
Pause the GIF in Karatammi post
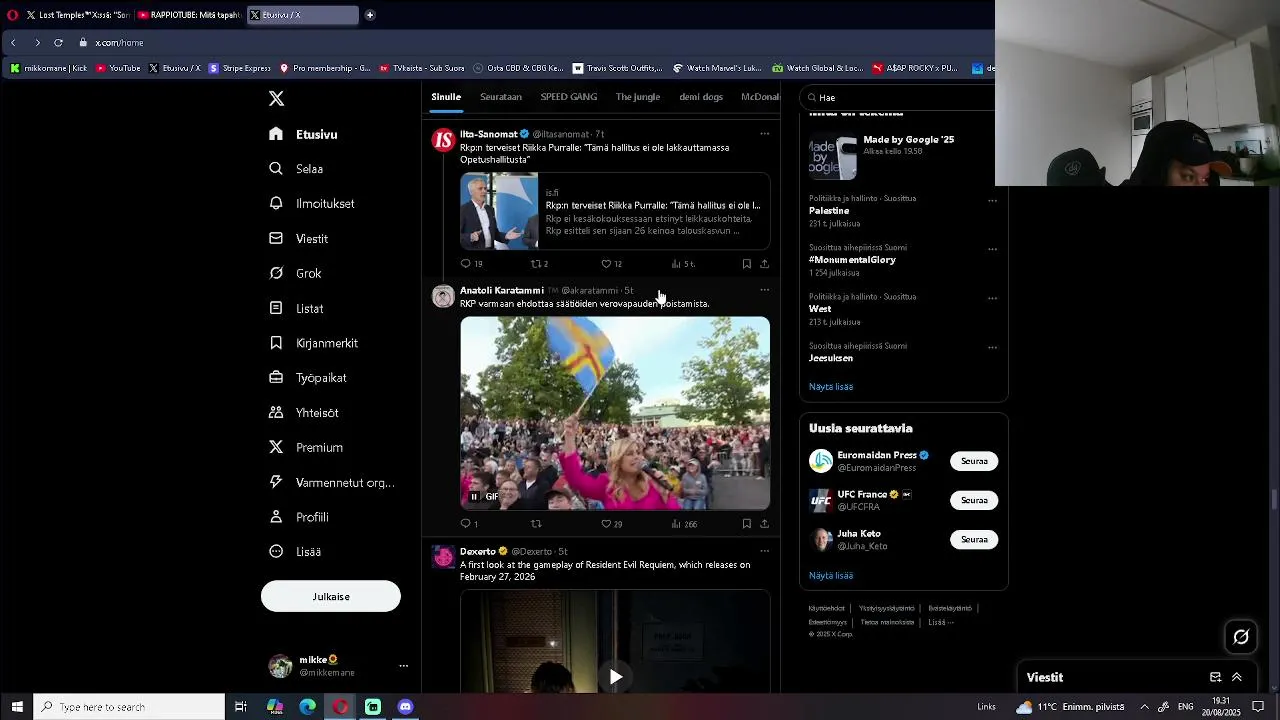point(474,497)
